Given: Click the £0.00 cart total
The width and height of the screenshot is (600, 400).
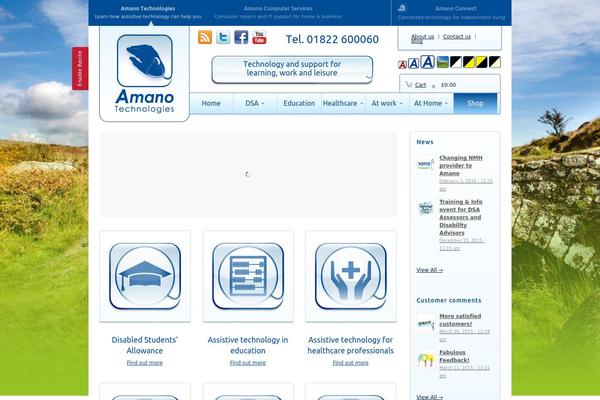Looking at the screenshot, I should pyautogui.click(x=448, y=85).
